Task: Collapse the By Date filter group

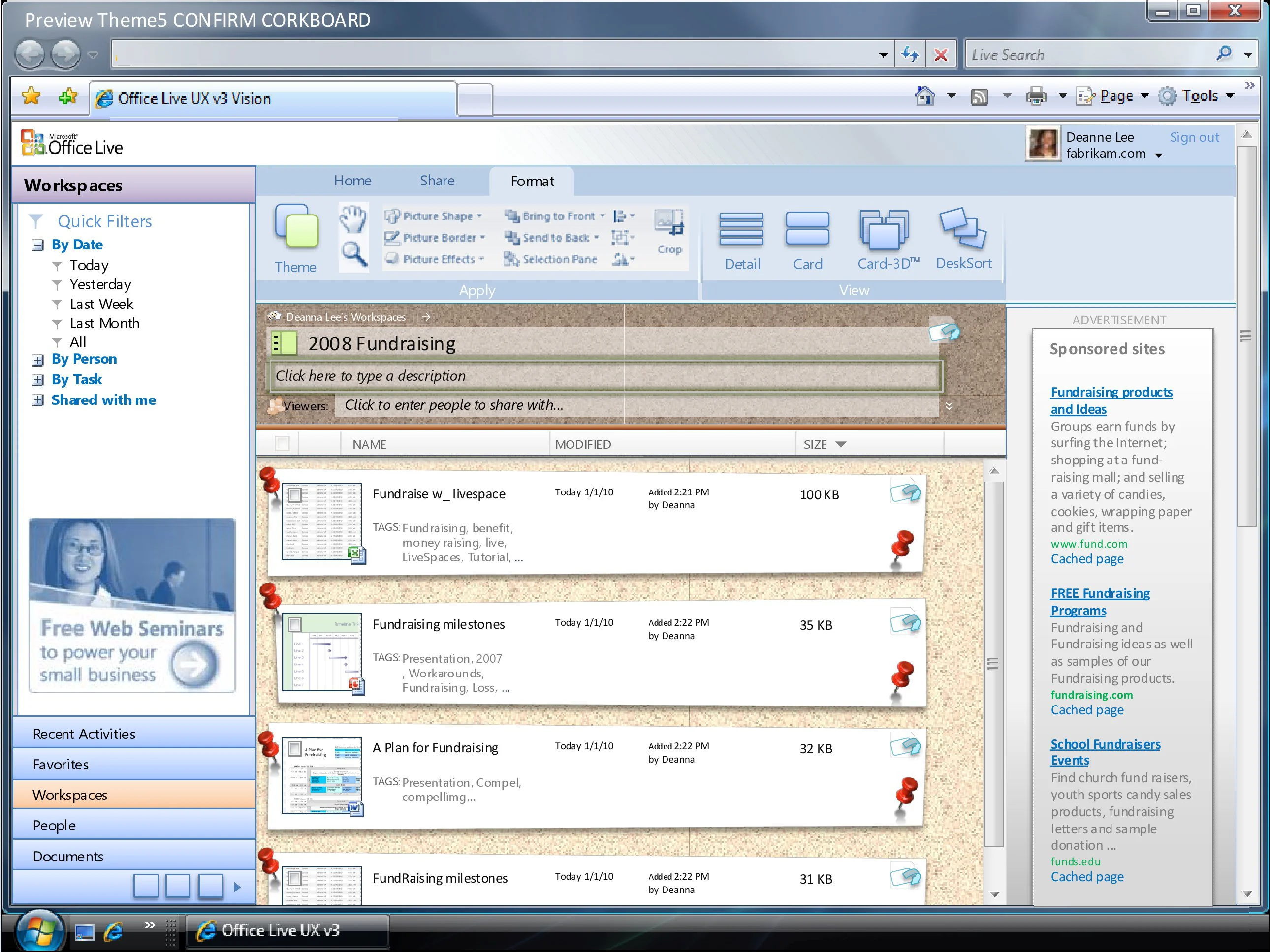Action: (x=38, y=246)
